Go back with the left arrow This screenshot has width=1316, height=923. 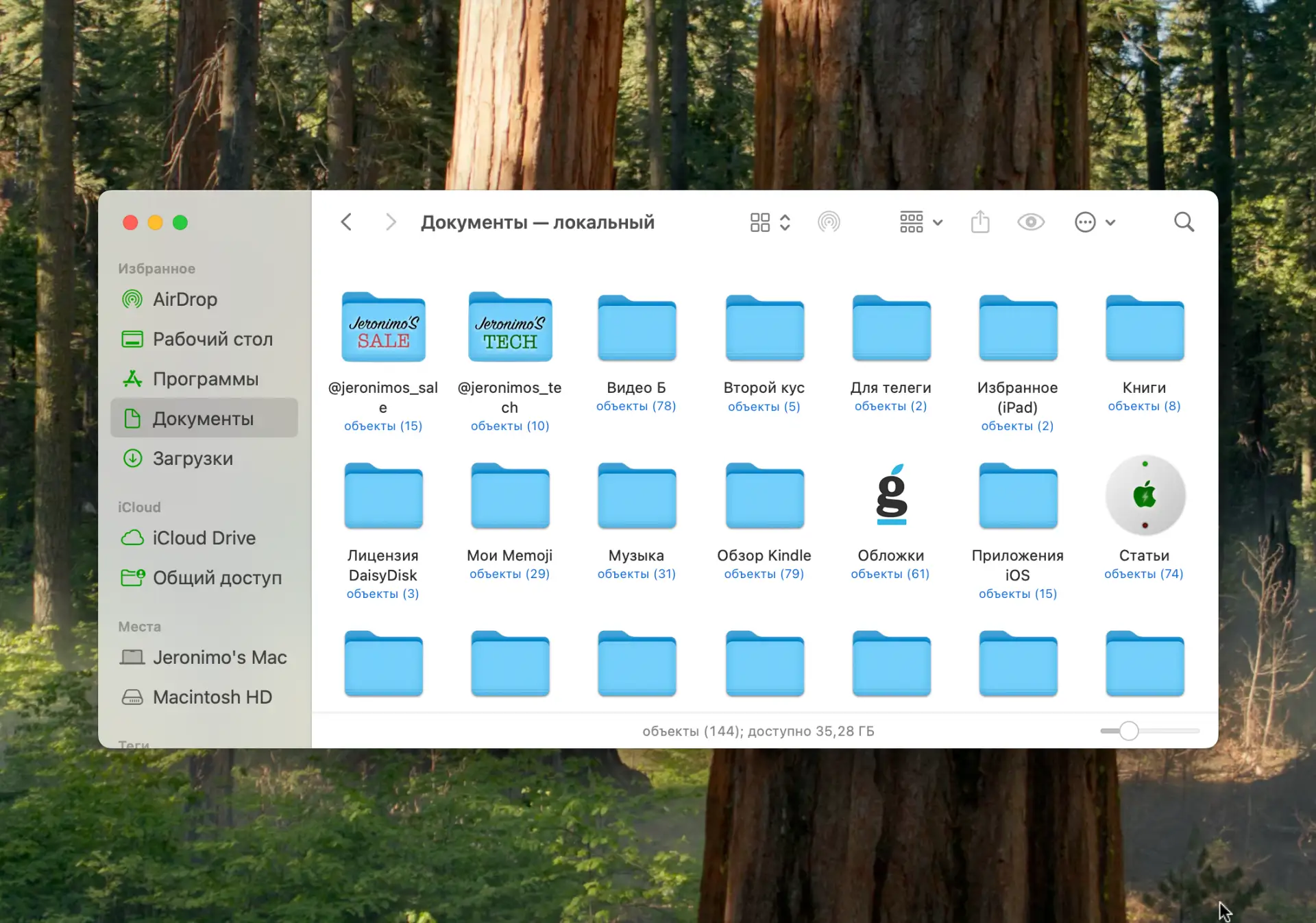click(x=346, y=222)
